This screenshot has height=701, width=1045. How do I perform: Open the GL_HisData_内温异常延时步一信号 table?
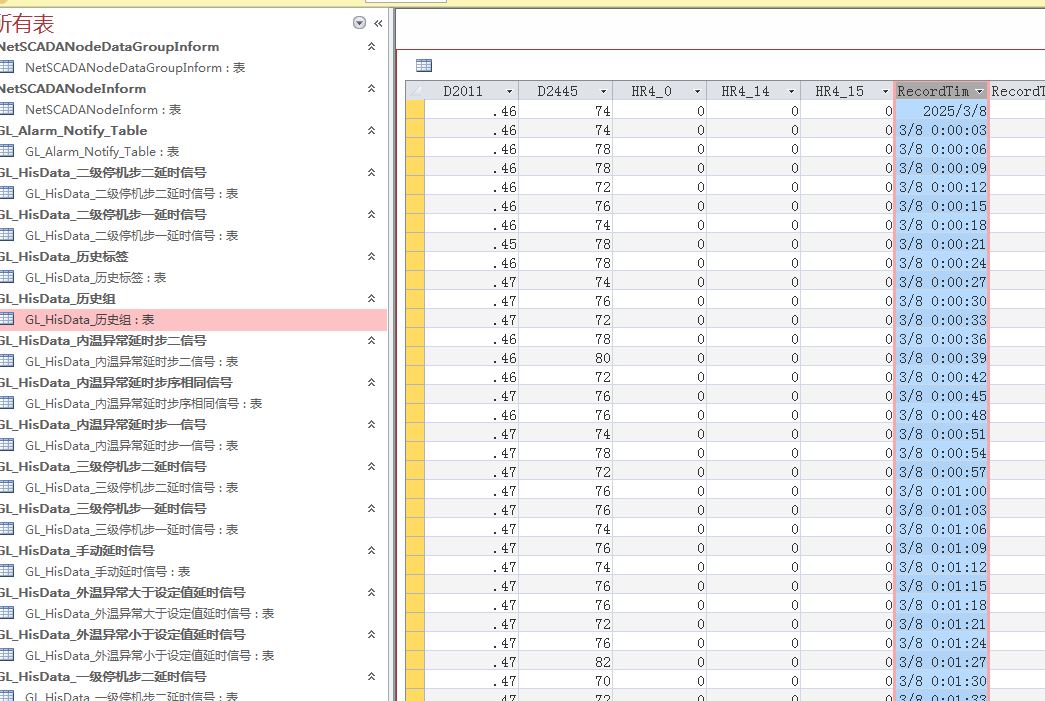[x=131, y=445]
